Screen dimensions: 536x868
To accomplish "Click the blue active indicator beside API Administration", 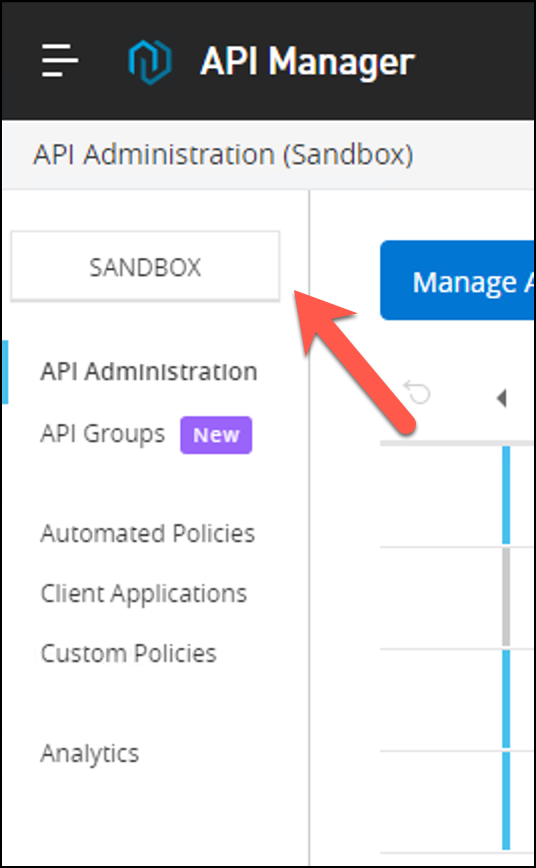I will click(x=5, y=372).
